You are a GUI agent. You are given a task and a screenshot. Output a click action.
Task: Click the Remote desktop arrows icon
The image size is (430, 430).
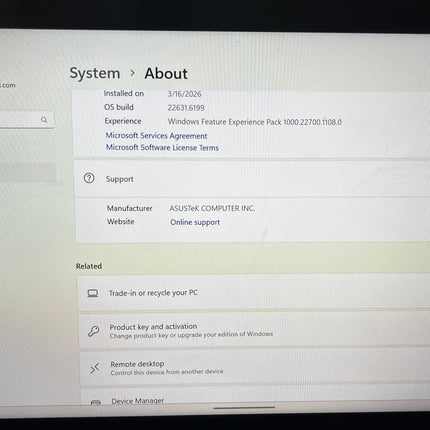95,369
